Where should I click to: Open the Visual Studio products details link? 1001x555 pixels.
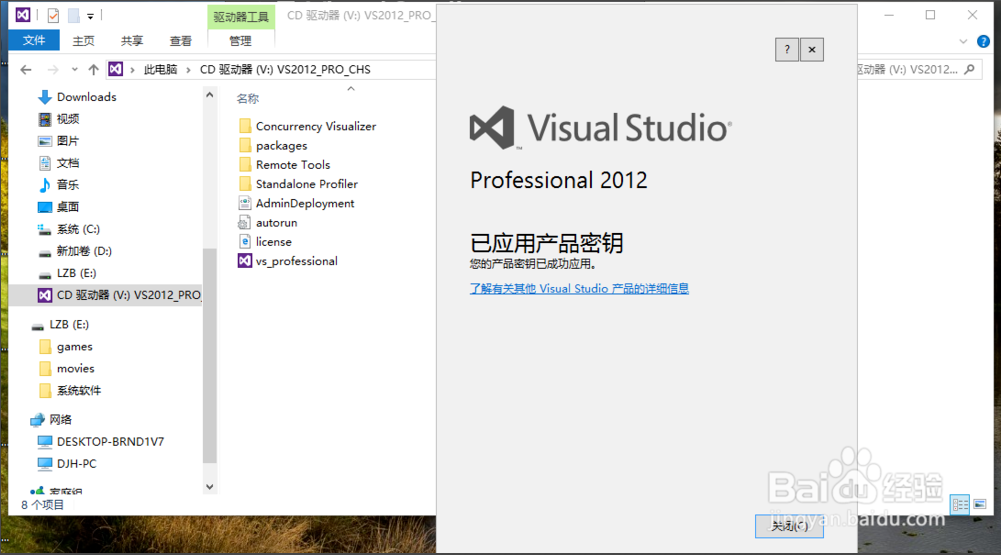(x=579, y=289)
